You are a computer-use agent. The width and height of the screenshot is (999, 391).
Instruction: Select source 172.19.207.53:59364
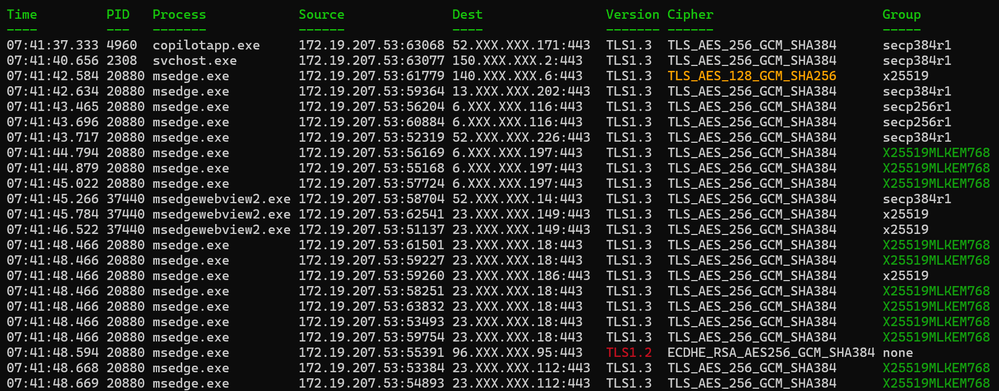point(371,91)
